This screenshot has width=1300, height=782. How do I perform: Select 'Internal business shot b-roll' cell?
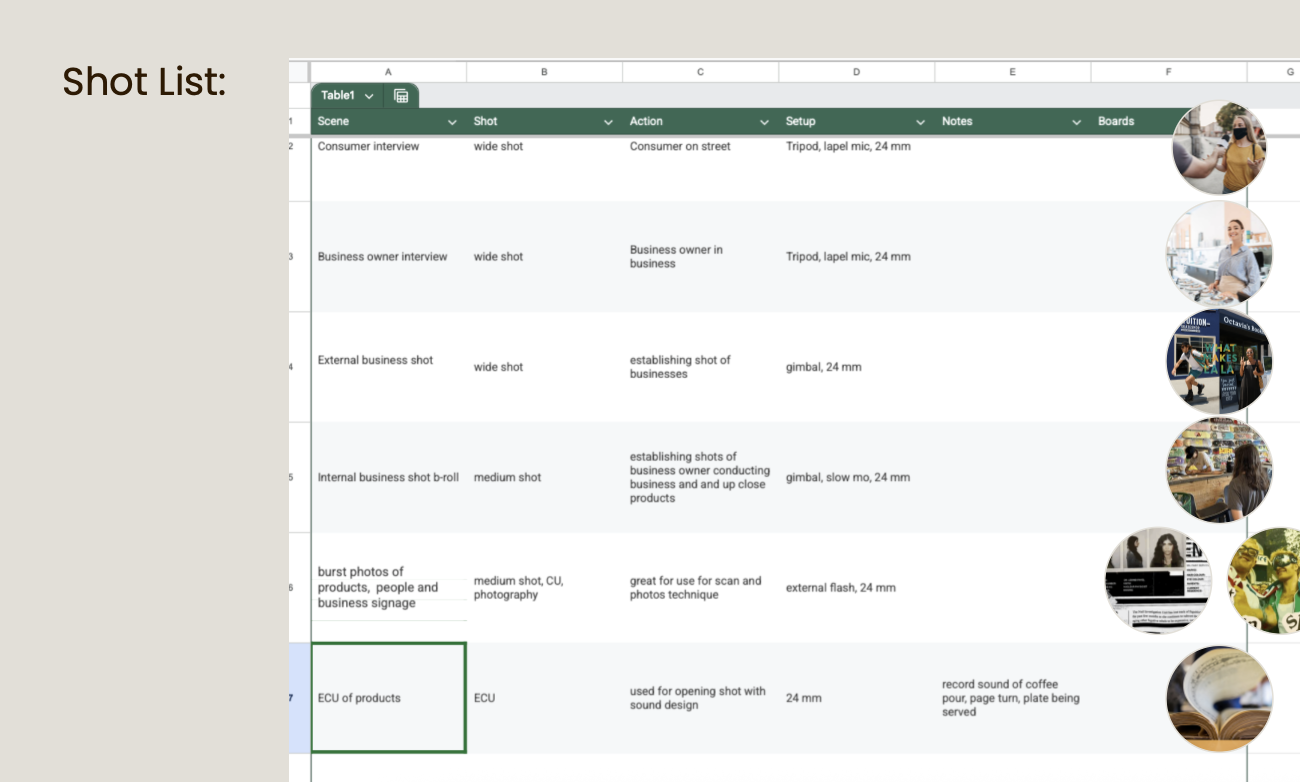pyautogui.click(x=388, y=477)
